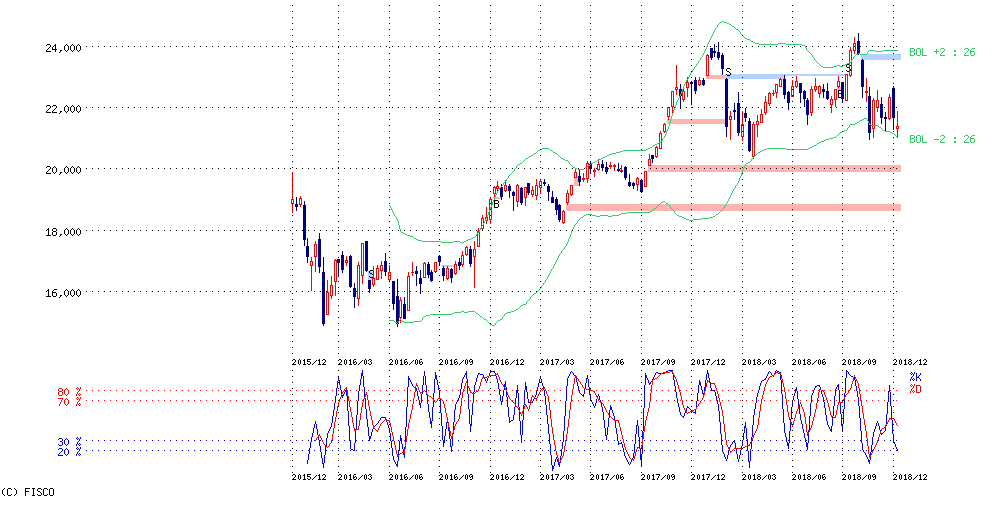Click the 80 % overbought level label

click(70, 391)
